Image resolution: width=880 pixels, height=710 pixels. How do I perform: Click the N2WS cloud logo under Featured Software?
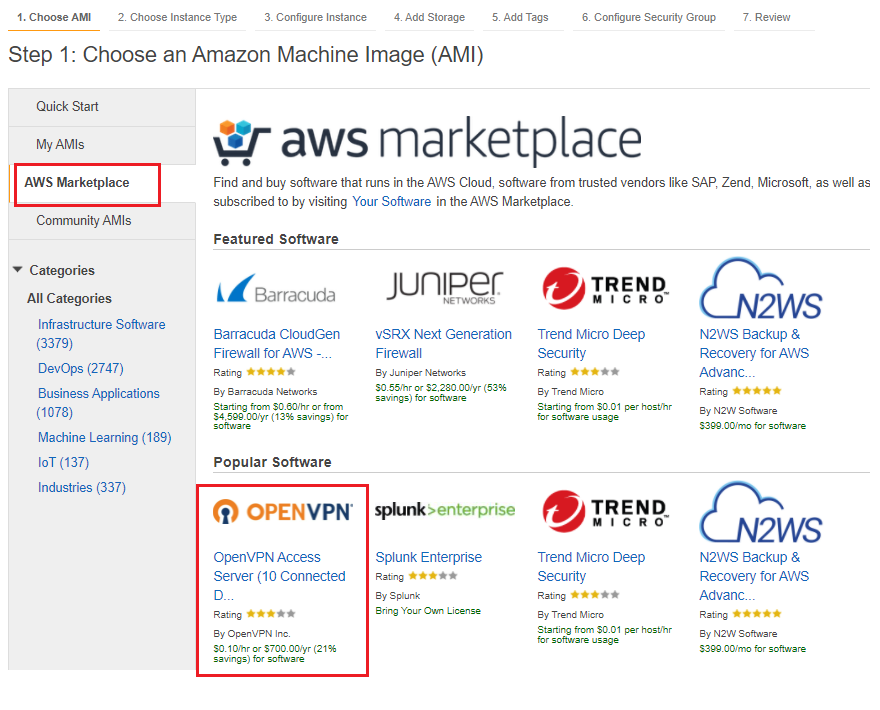coord(760,288)
